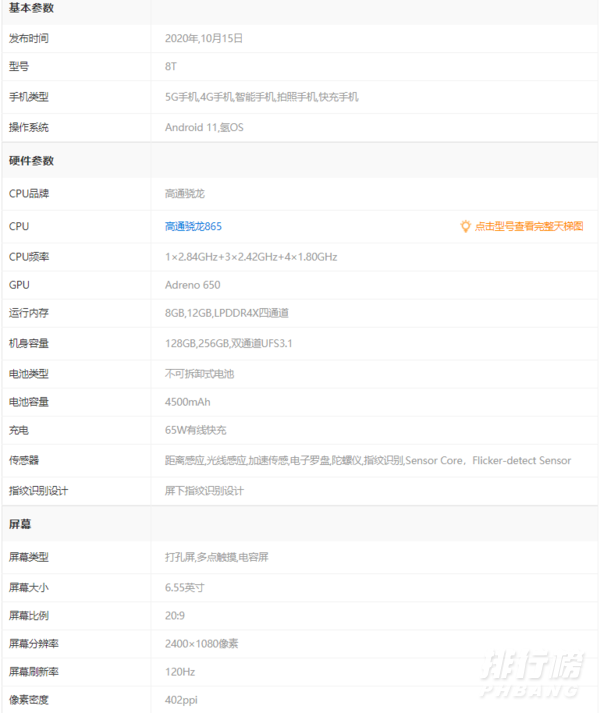The height and width of the screenshot is (713, 600).
Task: Click the 电池容量 label
Action: pyautogui.click(x=29, y=402)
